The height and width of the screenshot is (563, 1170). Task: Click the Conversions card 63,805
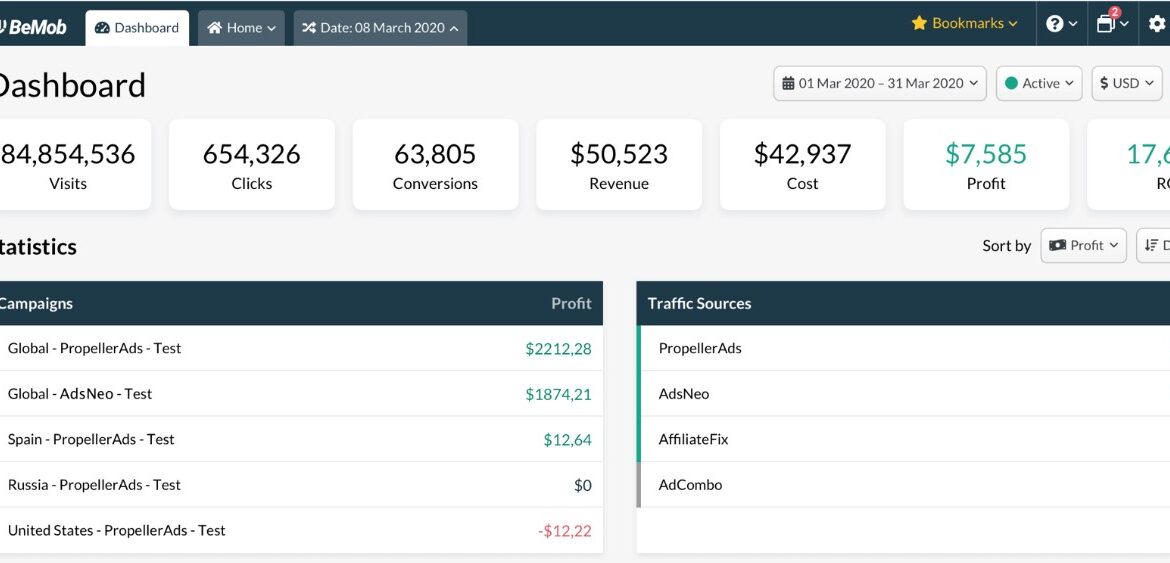click(435, 165)
